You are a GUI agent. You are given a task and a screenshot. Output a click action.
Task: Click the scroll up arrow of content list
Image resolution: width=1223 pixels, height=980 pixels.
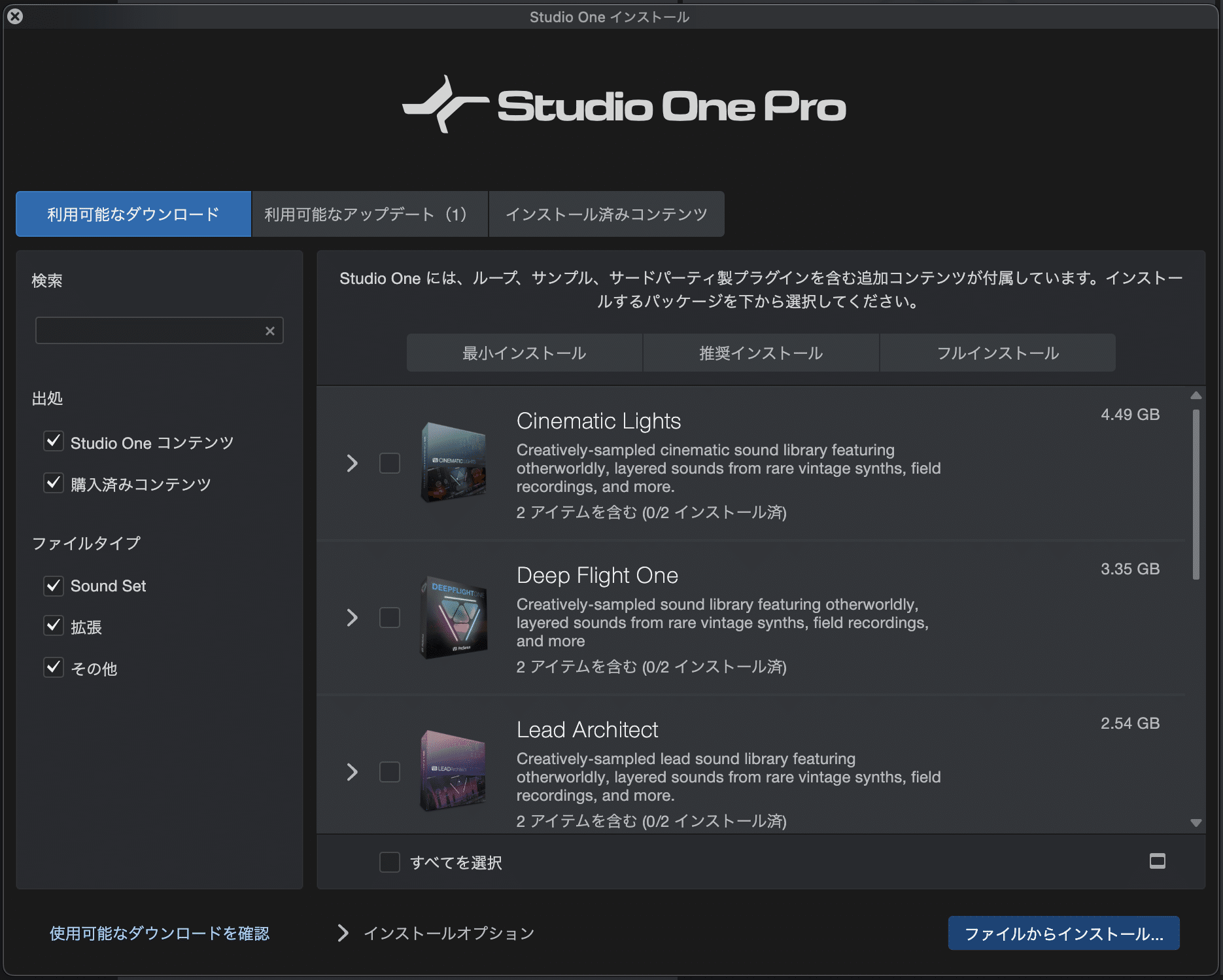pyautogui.click(x=1196, y=395)
